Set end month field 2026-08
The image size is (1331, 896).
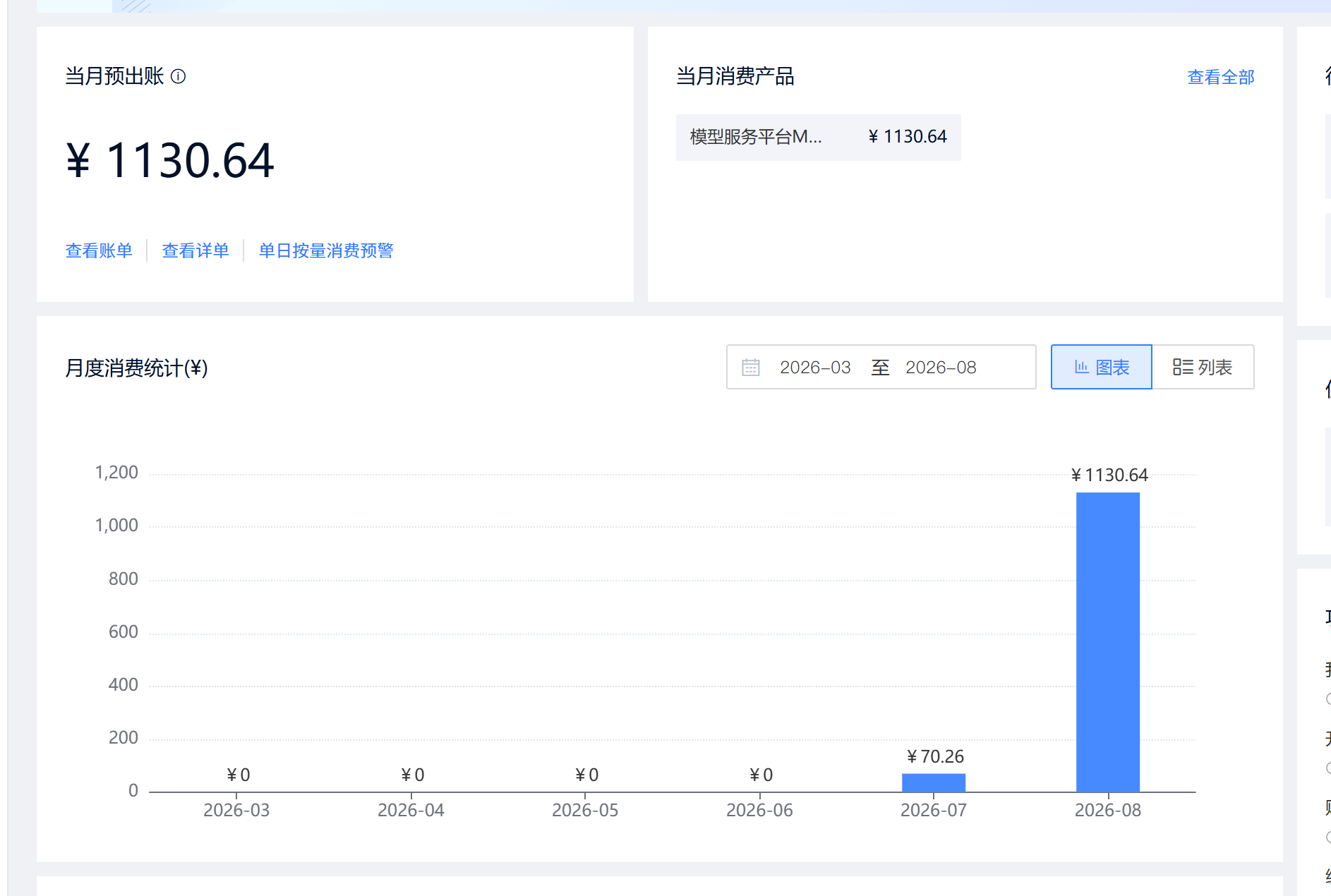click(x=941, y=368)
